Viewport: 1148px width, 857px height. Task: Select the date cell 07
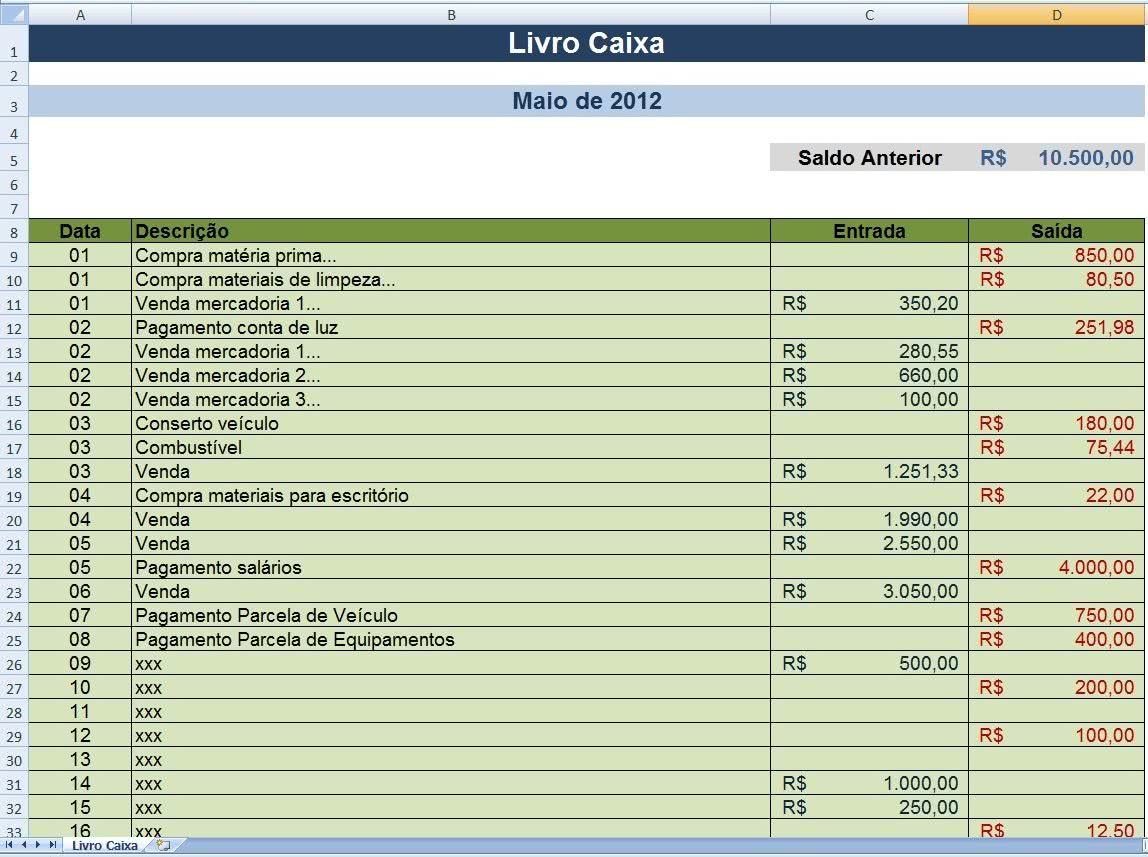[81, 615]
